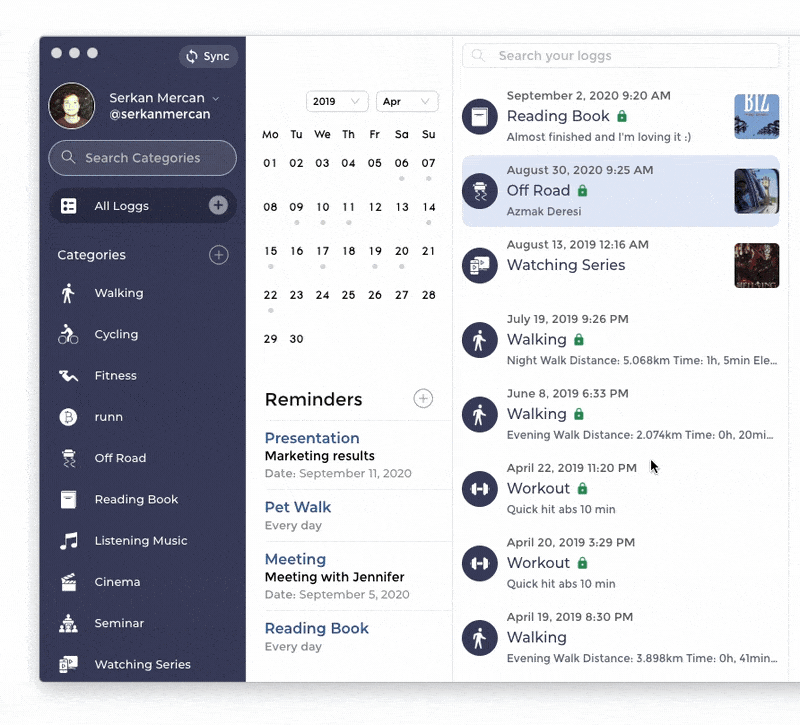Open the Listening Music note icon
Screen dimensions: 800x725
point(69,541)
